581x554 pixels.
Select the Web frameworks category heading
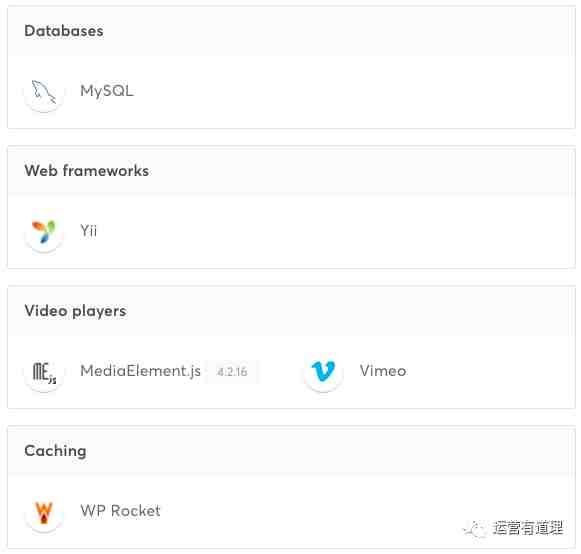(x=87, y=171)
